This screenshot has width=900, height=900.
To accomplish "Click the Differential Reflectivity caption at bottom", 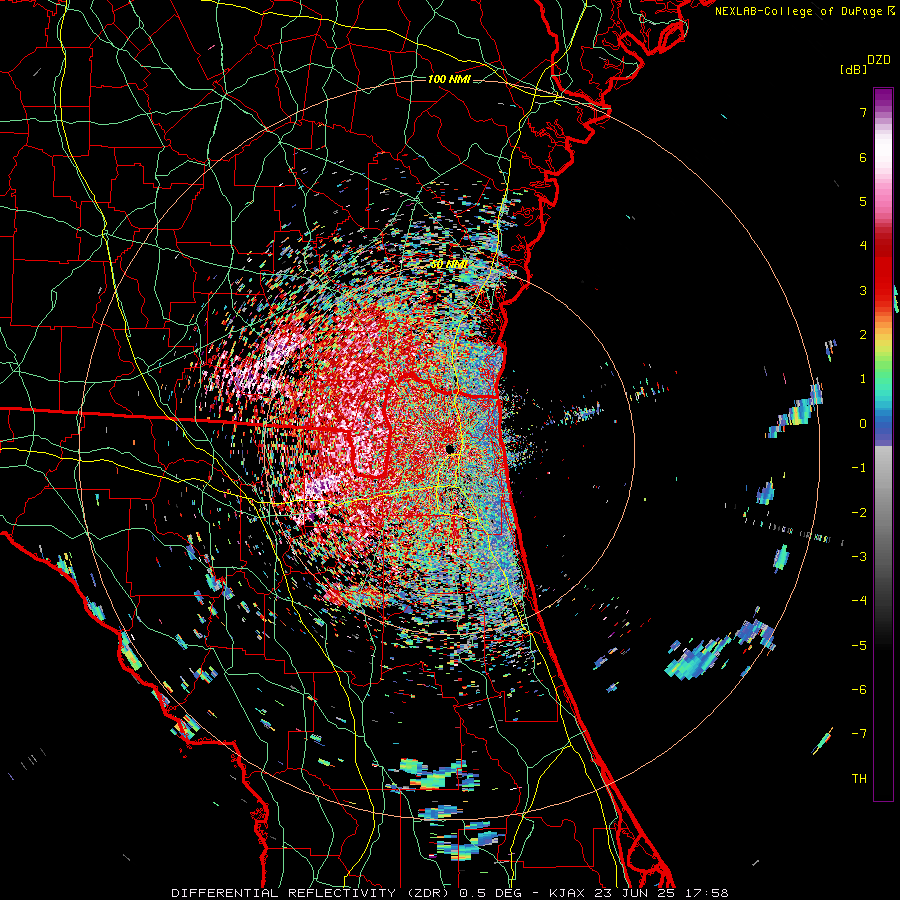I will [450, 893].
